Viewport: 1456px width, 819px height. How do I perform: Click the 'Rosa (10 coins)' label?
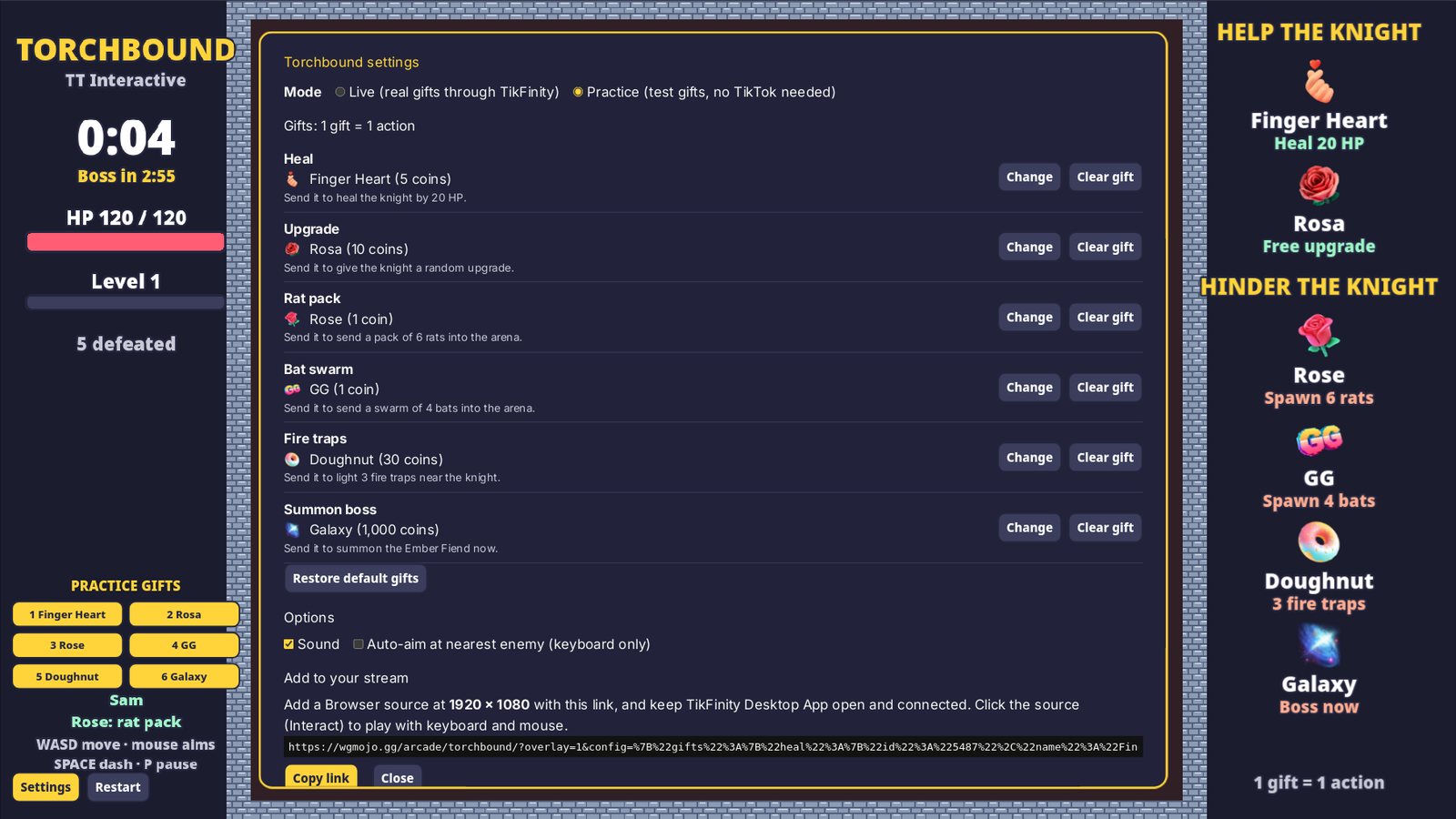pos(359,249)
